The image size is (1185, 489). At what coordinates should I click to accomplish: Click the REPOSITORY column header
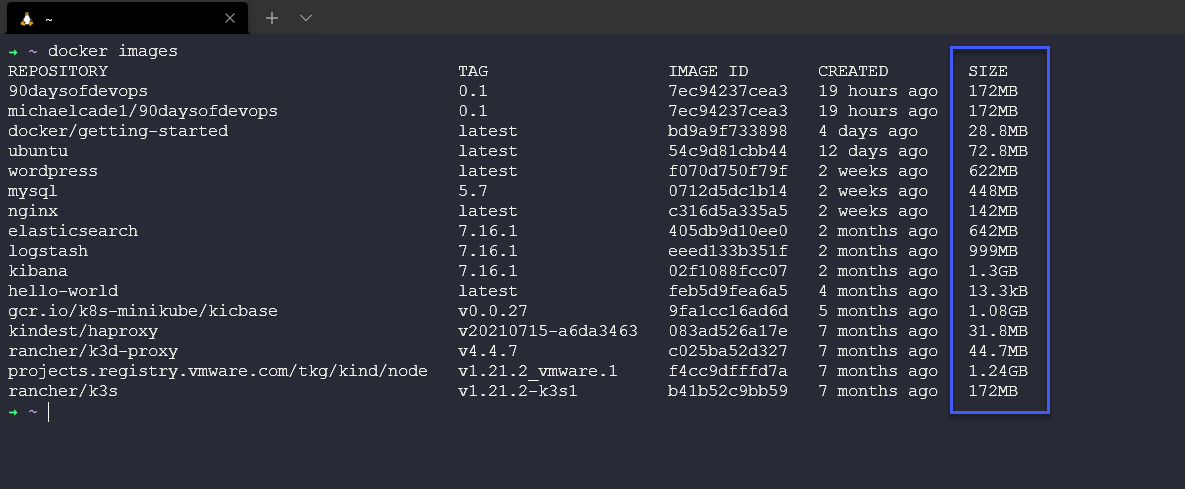pos(58,71)
